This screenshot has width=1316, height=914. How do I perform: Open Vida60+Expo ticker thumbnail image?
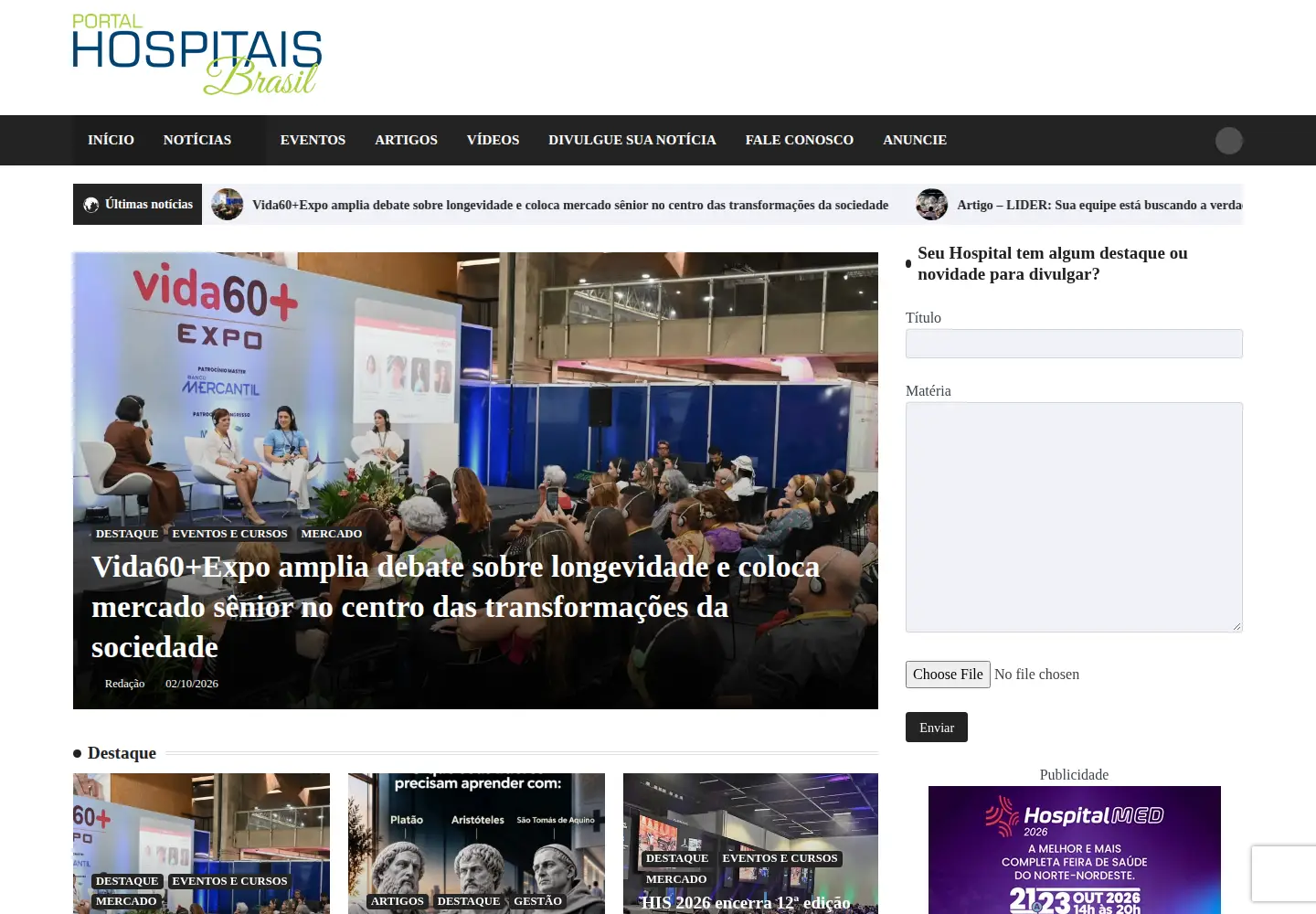pos(228,205)
